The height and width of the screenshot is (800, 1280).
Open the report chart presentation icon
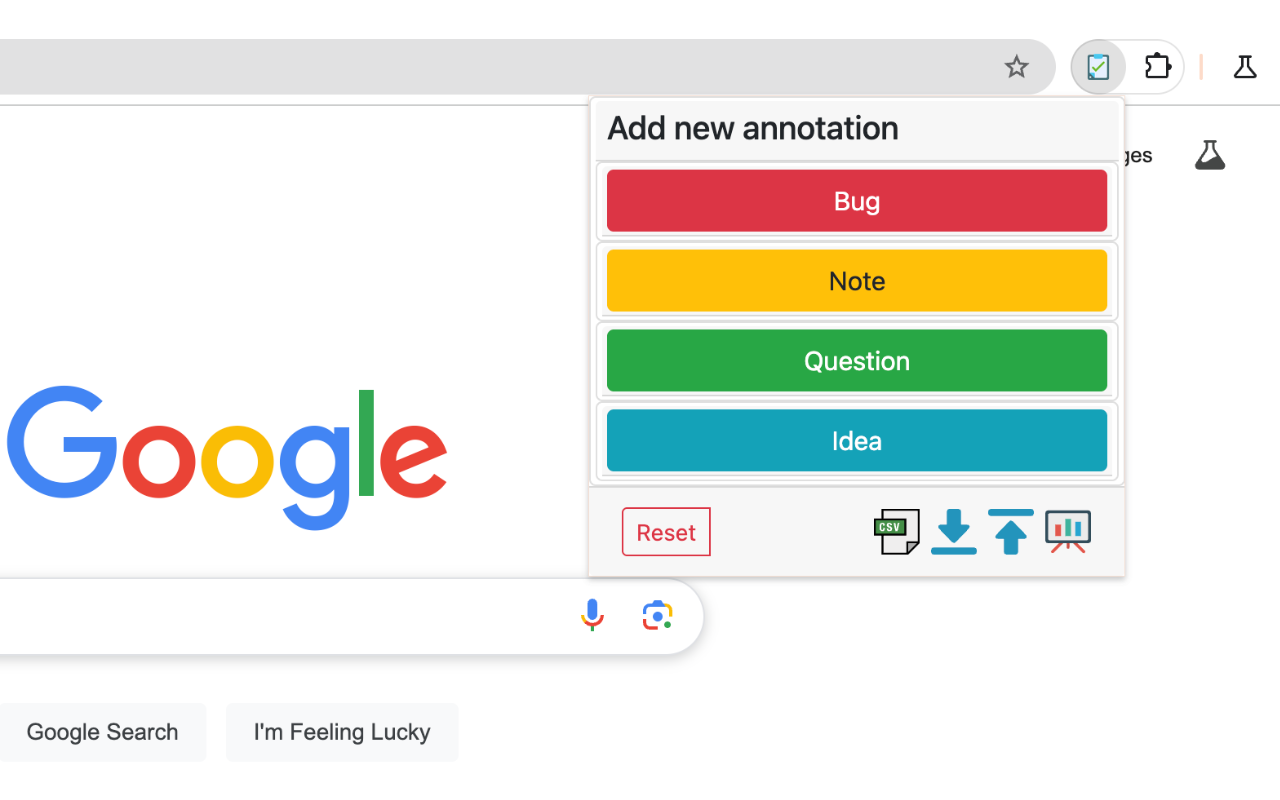click(x=1068, y=531)
